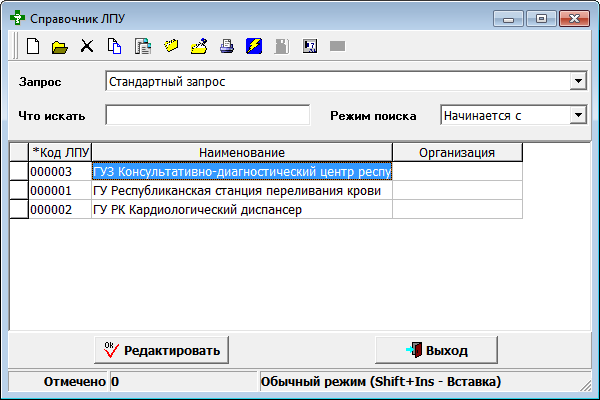
Task: Open the Режим поиска dropdown arrow
Action: coord(577,115)
